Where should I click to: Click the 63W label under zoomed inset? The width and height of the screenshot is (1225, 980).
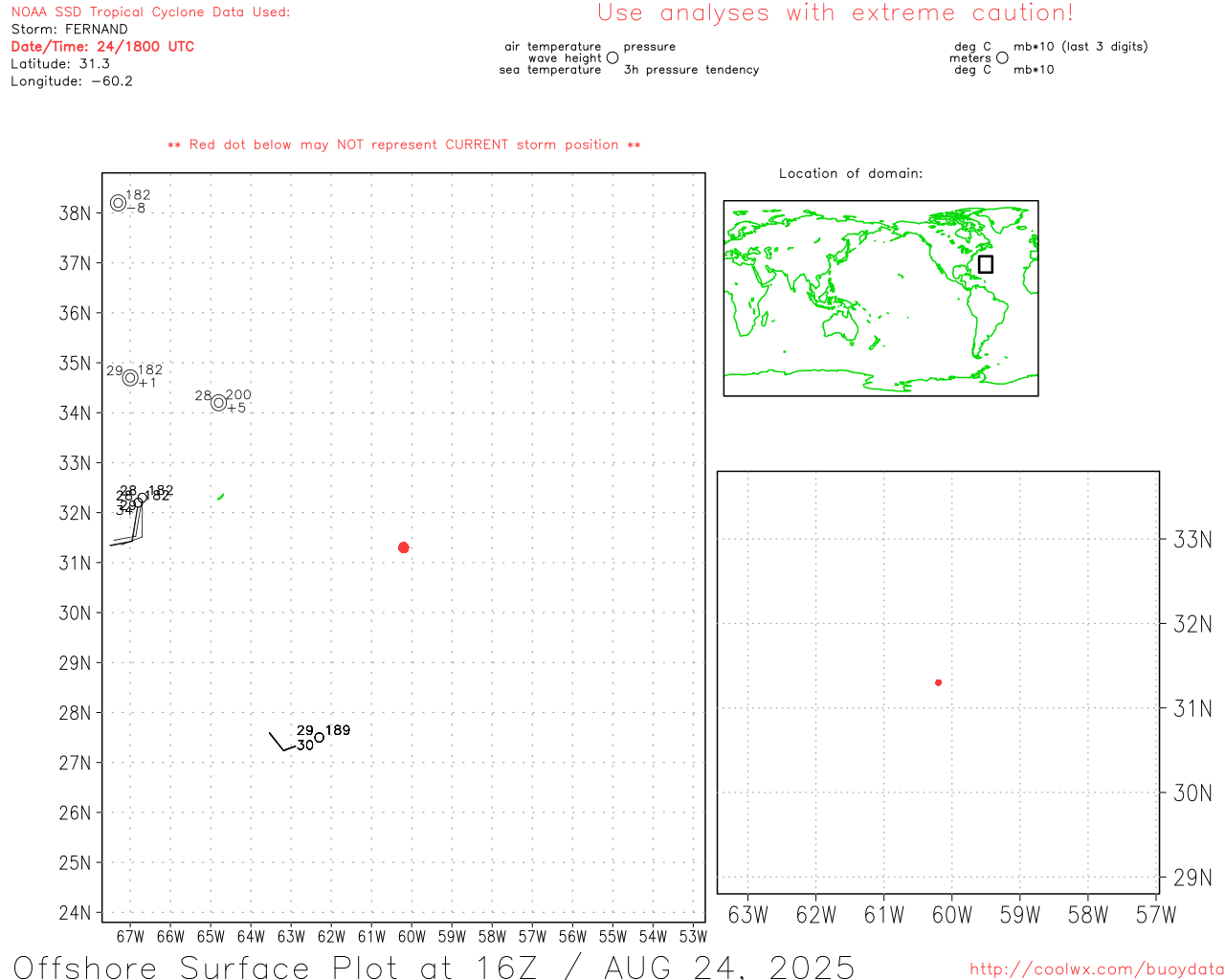coord(748,915)
